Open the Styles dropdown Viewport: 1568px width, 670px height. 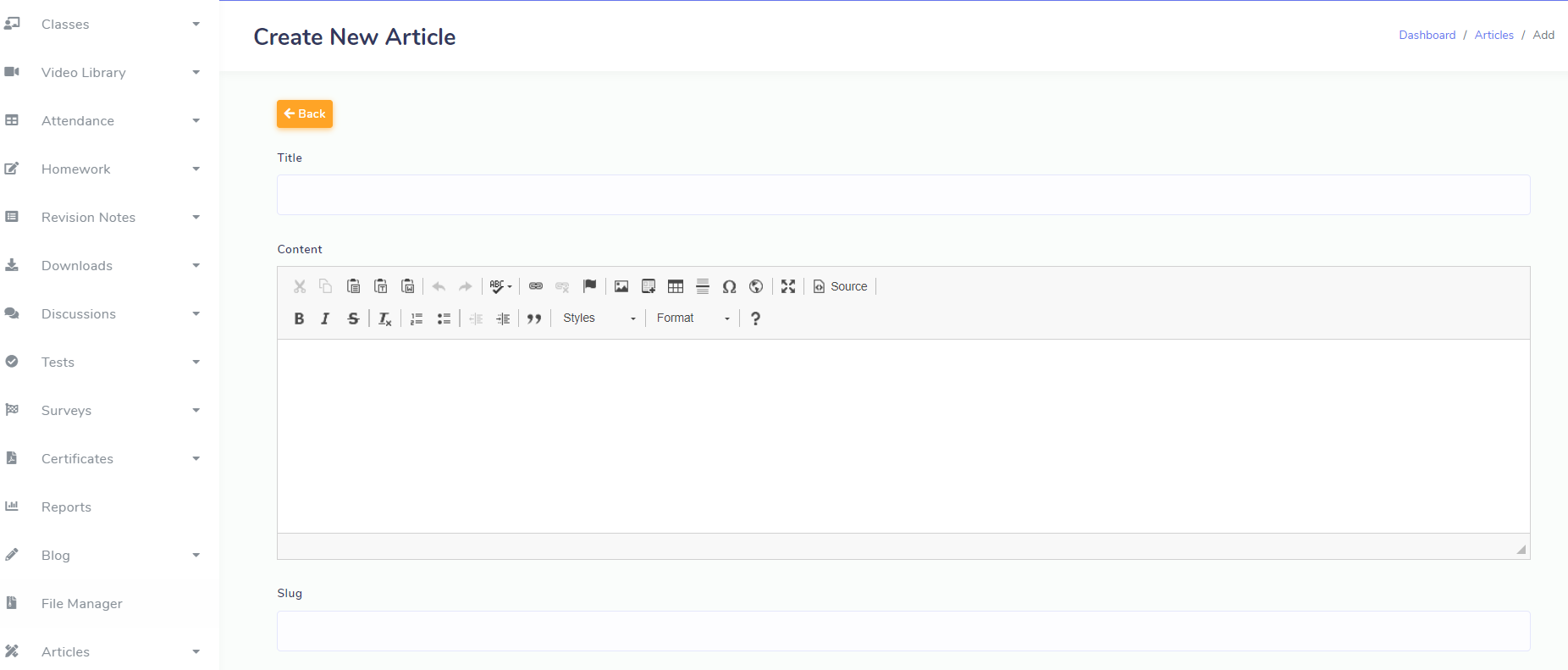(599, 318)
